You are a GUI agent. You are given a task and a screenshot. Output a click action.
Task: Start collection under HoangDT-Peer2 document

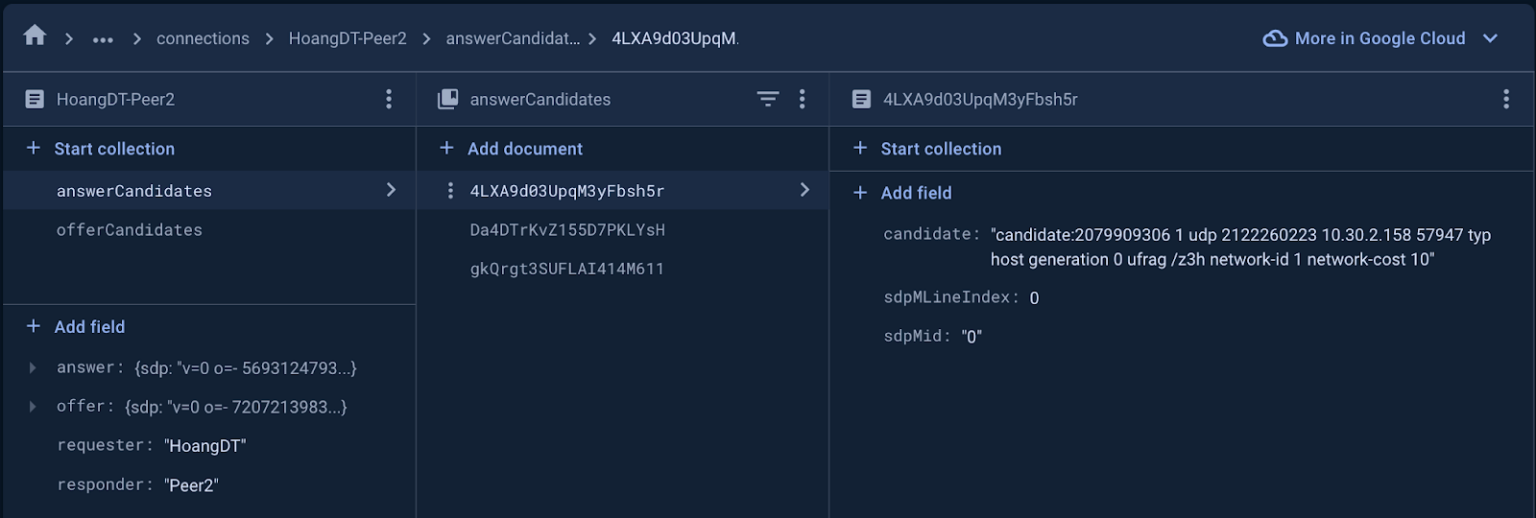coord(100,148)
